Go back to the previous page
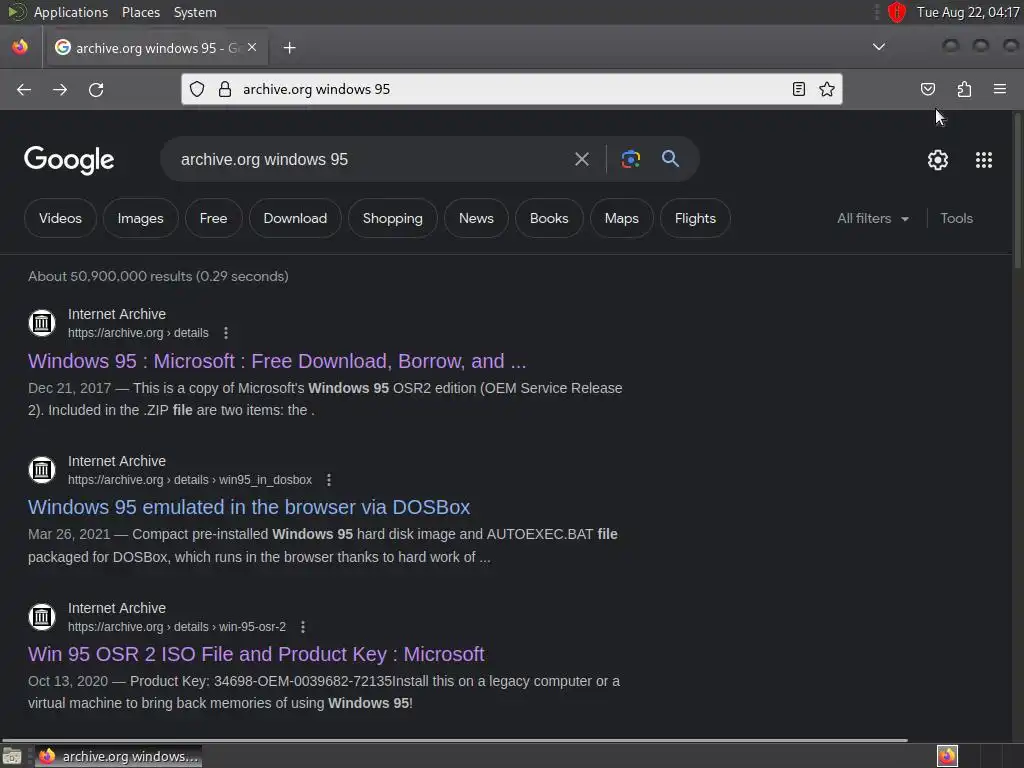 (x=24, y=89)
